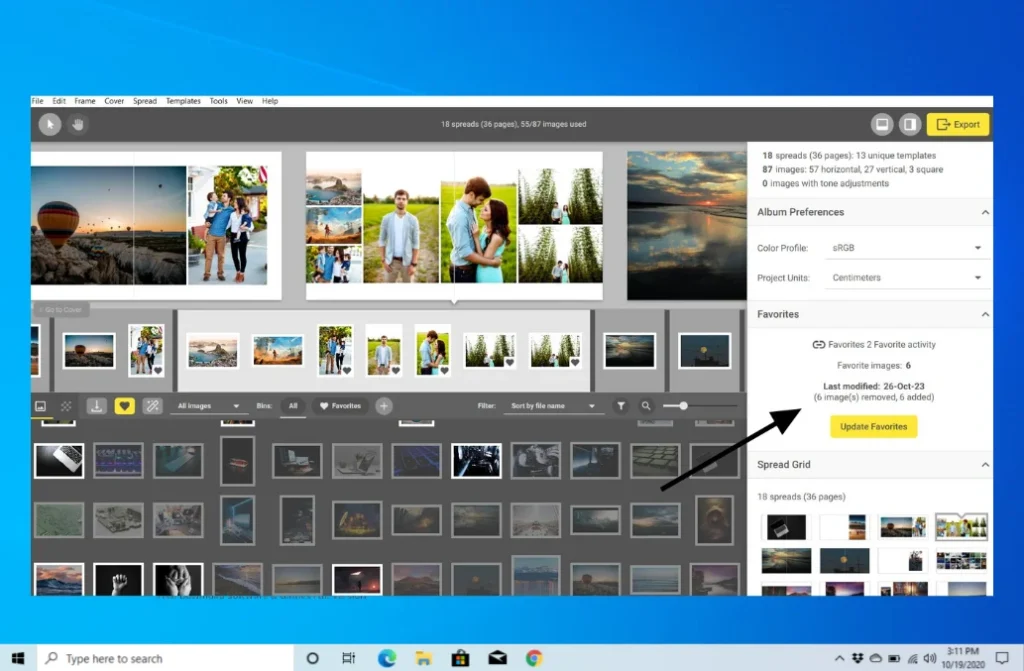
Task: Collapse the Album Preferences section
Action: tap(983, 212)
